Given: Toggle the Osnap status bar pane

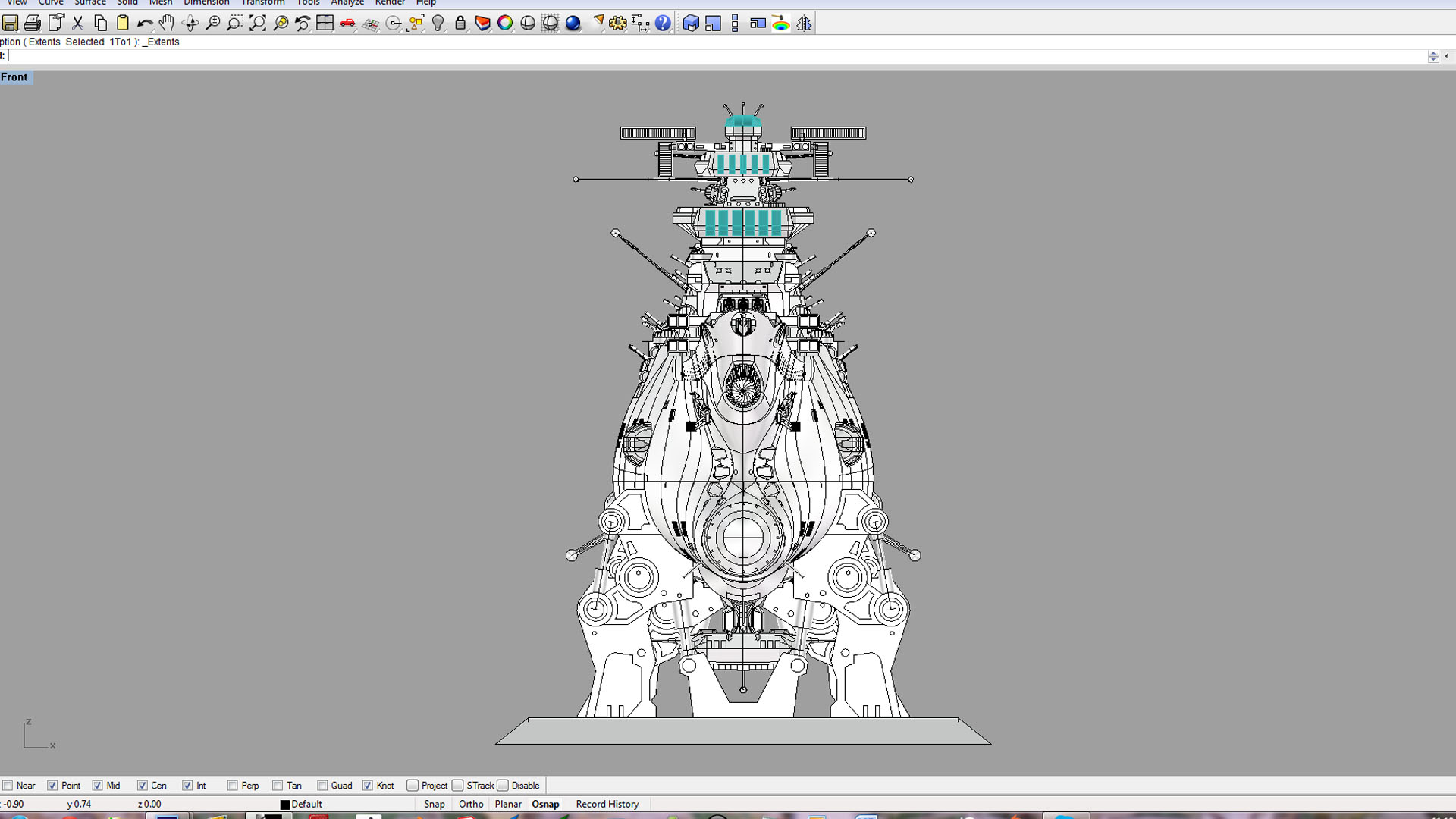Looking at the screenshot, I should point(545,805).
